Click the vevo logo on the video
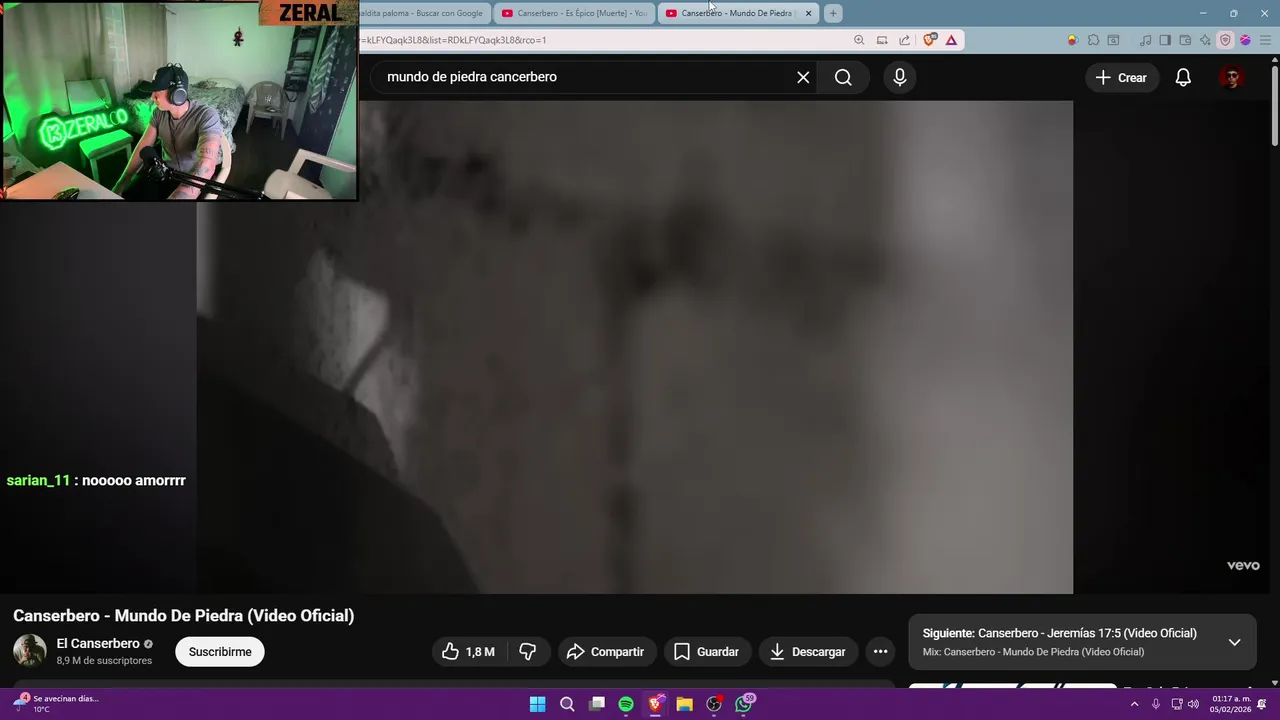Screen dimensions: 1280x720 click(1243, 566)
